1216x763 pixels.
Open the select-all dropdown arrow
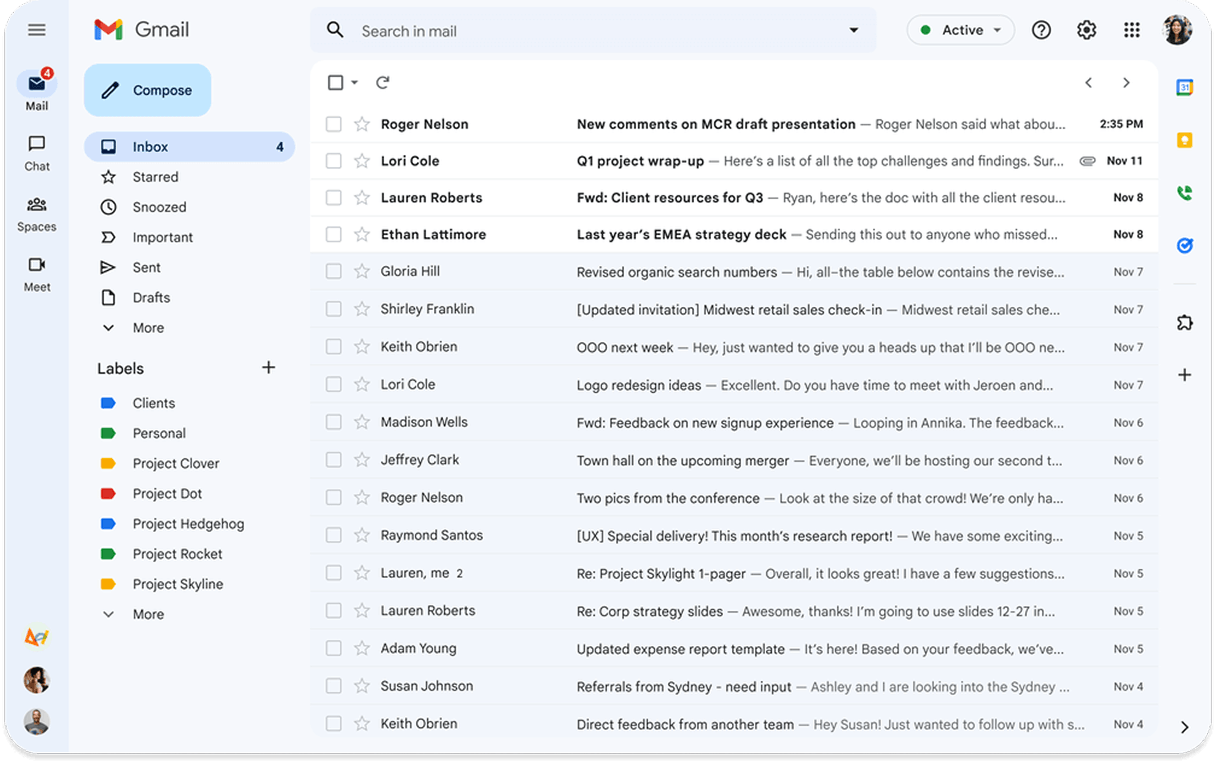[355, 83]
